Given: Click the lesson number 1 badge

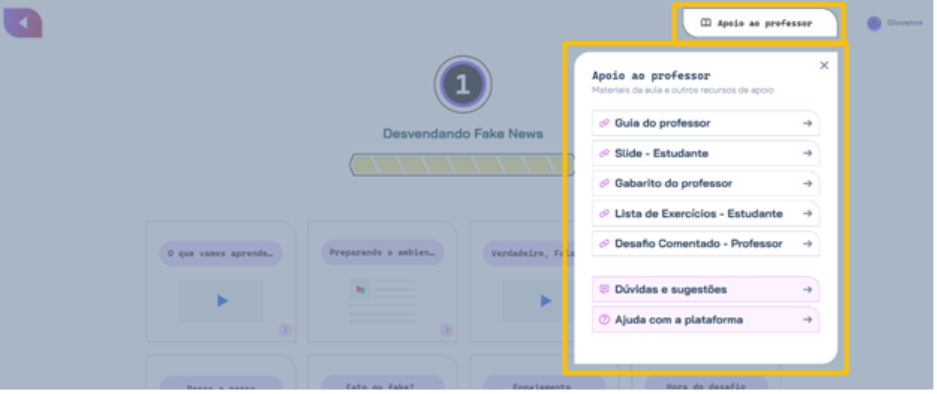Looking at the screenshot, I should (463, 84).
